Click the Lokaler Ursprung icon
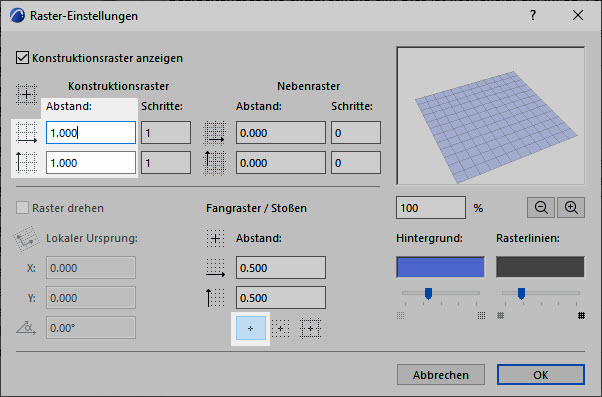 tap(26, 238)
